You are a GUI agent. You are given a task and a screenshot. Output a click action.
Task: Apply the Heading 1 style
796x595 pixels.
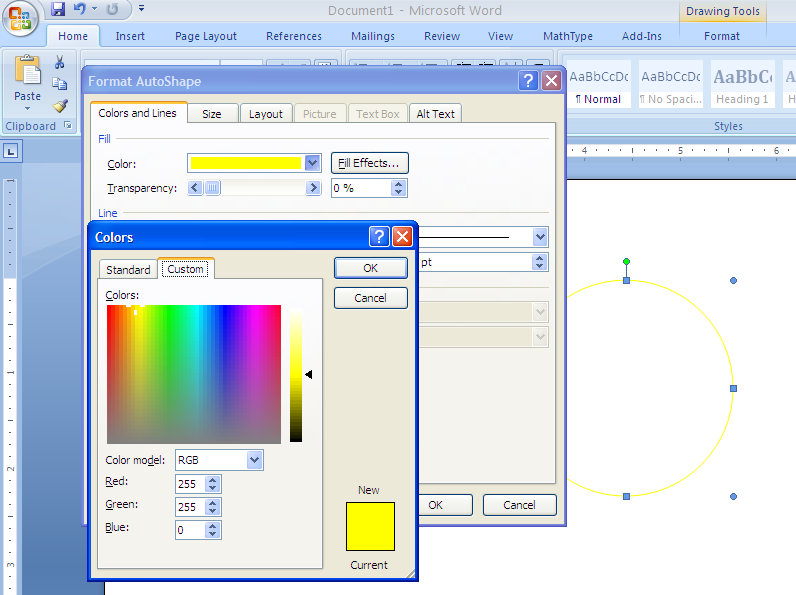[743, 84]
